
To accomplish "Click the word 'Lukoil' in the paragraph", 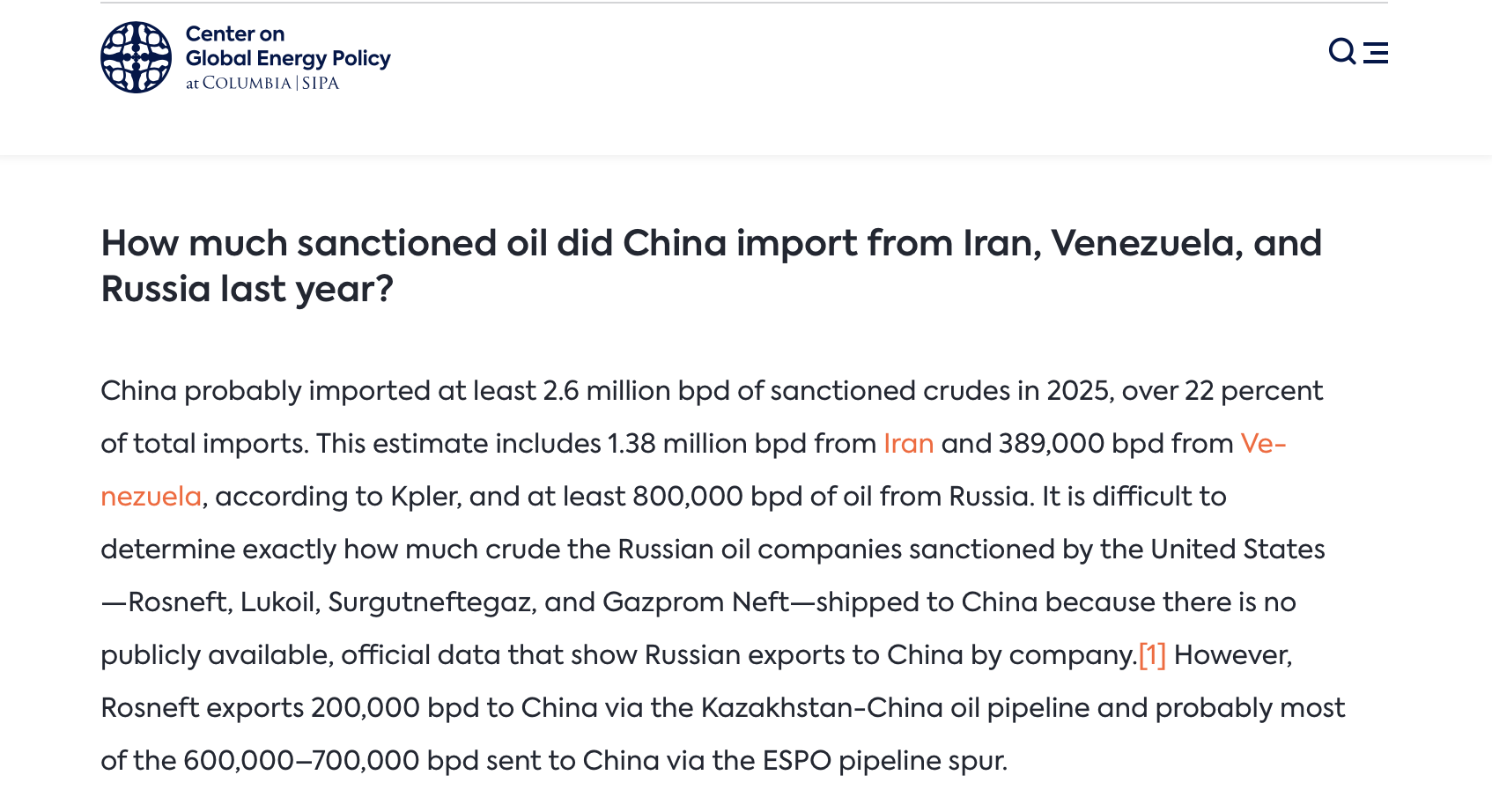I will [277, 602].
